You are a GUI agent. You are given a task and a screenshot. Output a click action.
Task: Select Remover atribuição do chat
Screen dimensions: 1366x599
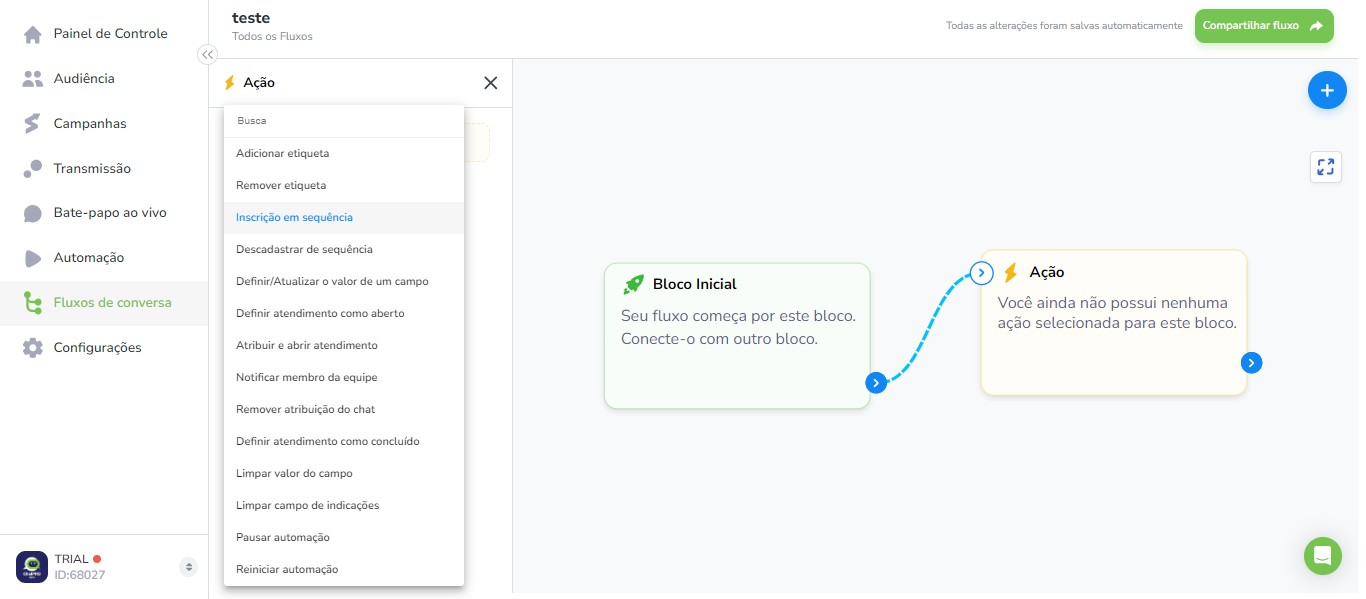[344, 410]
